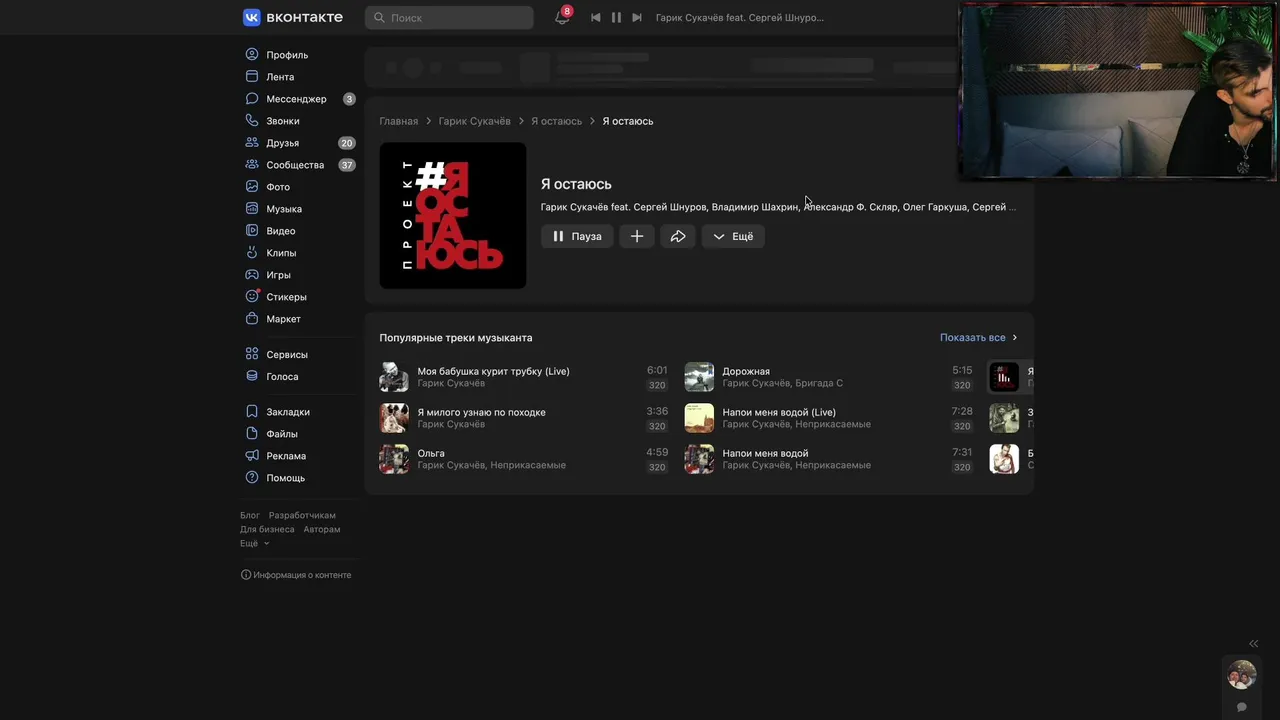The image size is (1280, 720).
Task: Click the Музыка sidebar icon
Action: [252, 209]
